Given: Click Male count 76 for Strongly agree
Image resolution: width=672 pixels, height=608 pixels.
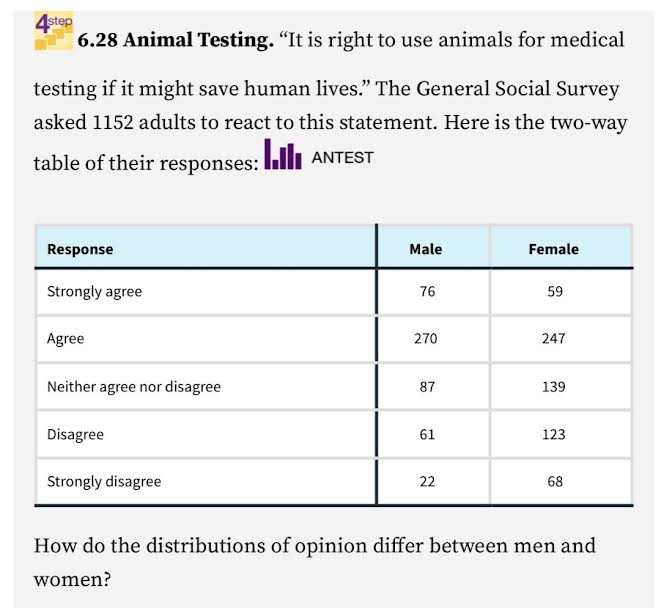Looking at the screenshot, I should click(x=427, y=292).
